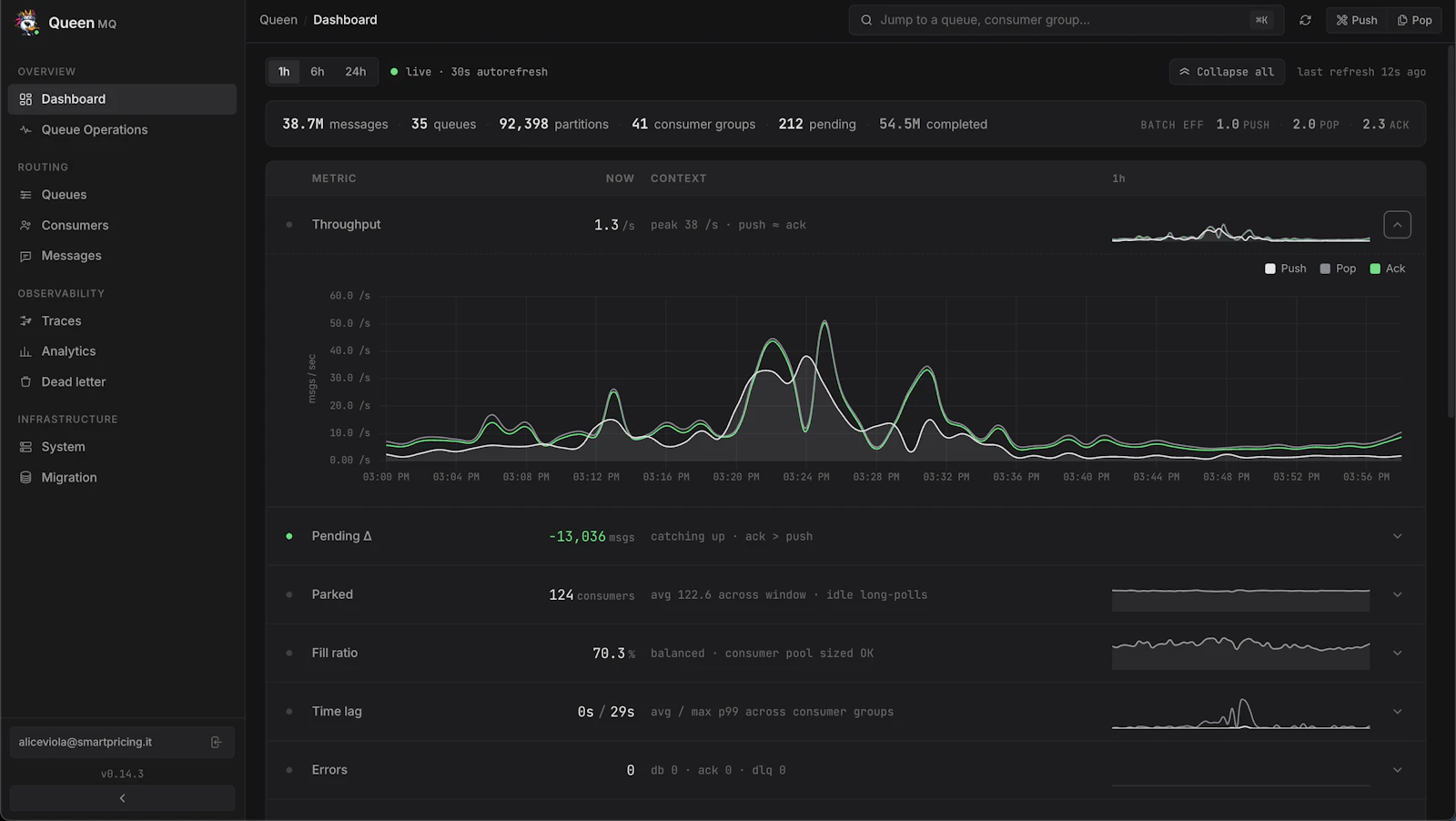1456x821 pixels.
Task: Open Queue Operations in the sidebar
Action: click(x=122, y=130)
